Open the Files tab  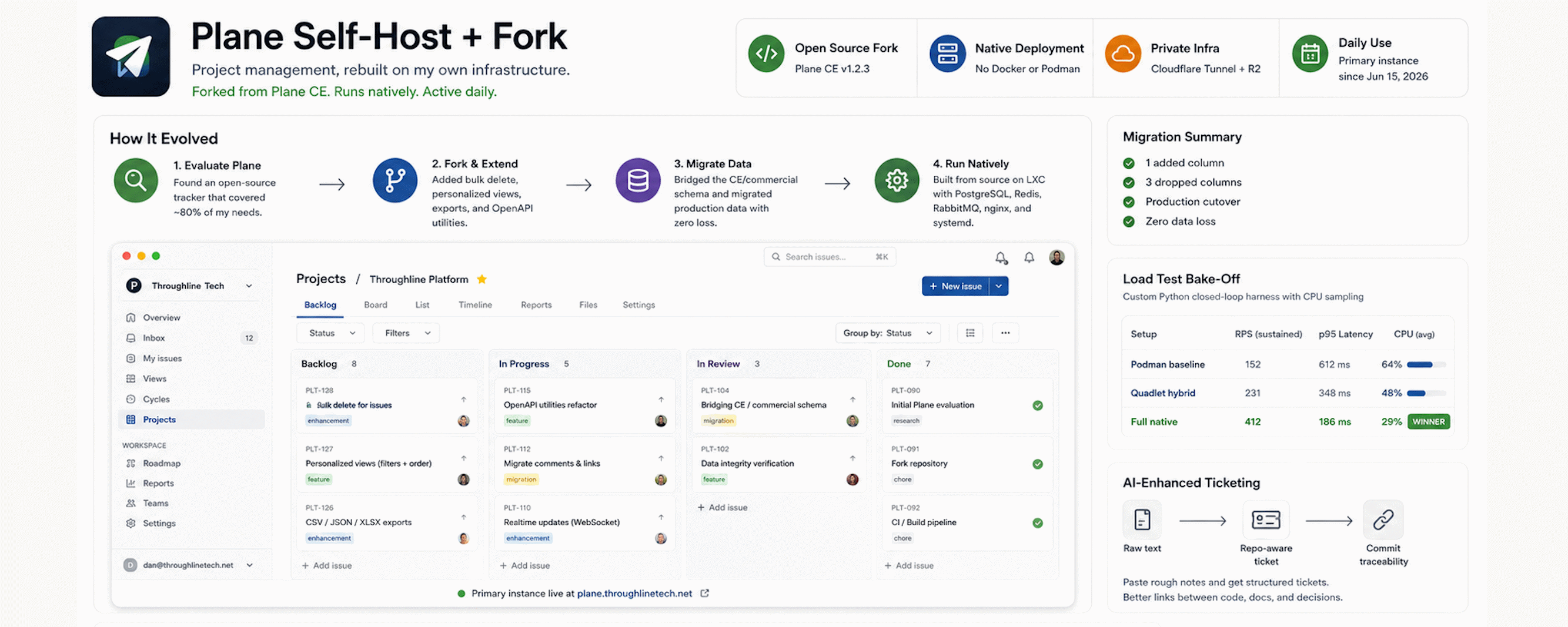pyautogui.click(x=588, y=306)
